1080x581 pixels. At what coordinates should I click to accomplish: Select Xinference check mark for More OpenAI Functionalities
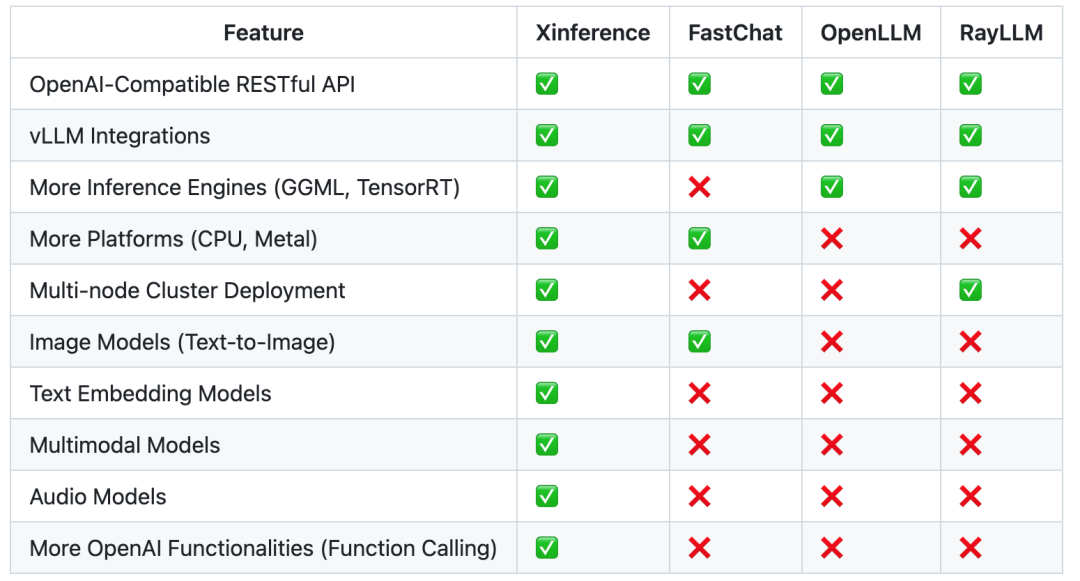coord(547,548)
